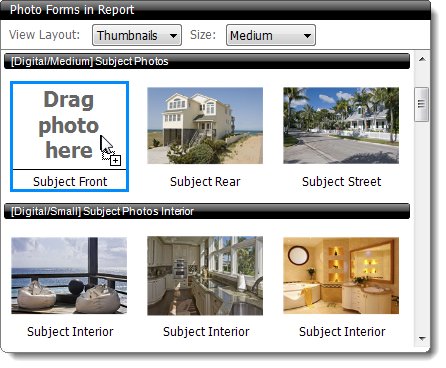Click the "Size:" label

(x=203, y=35)
